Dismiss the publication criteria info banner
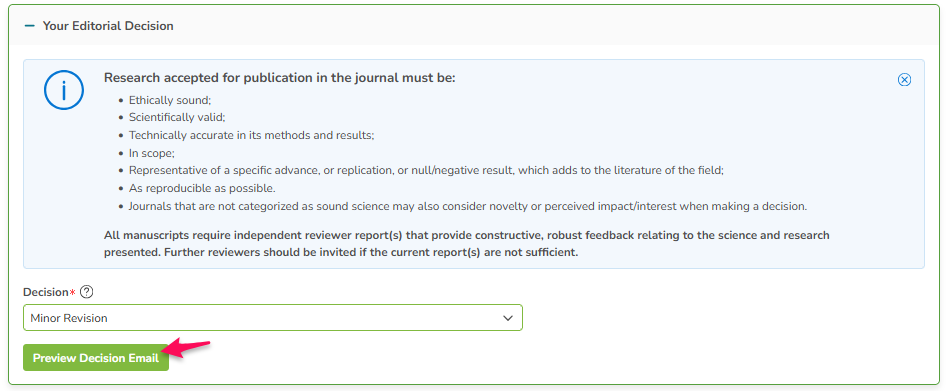The image size is (952, 391). pyautogui.click(x=904, y=80)
